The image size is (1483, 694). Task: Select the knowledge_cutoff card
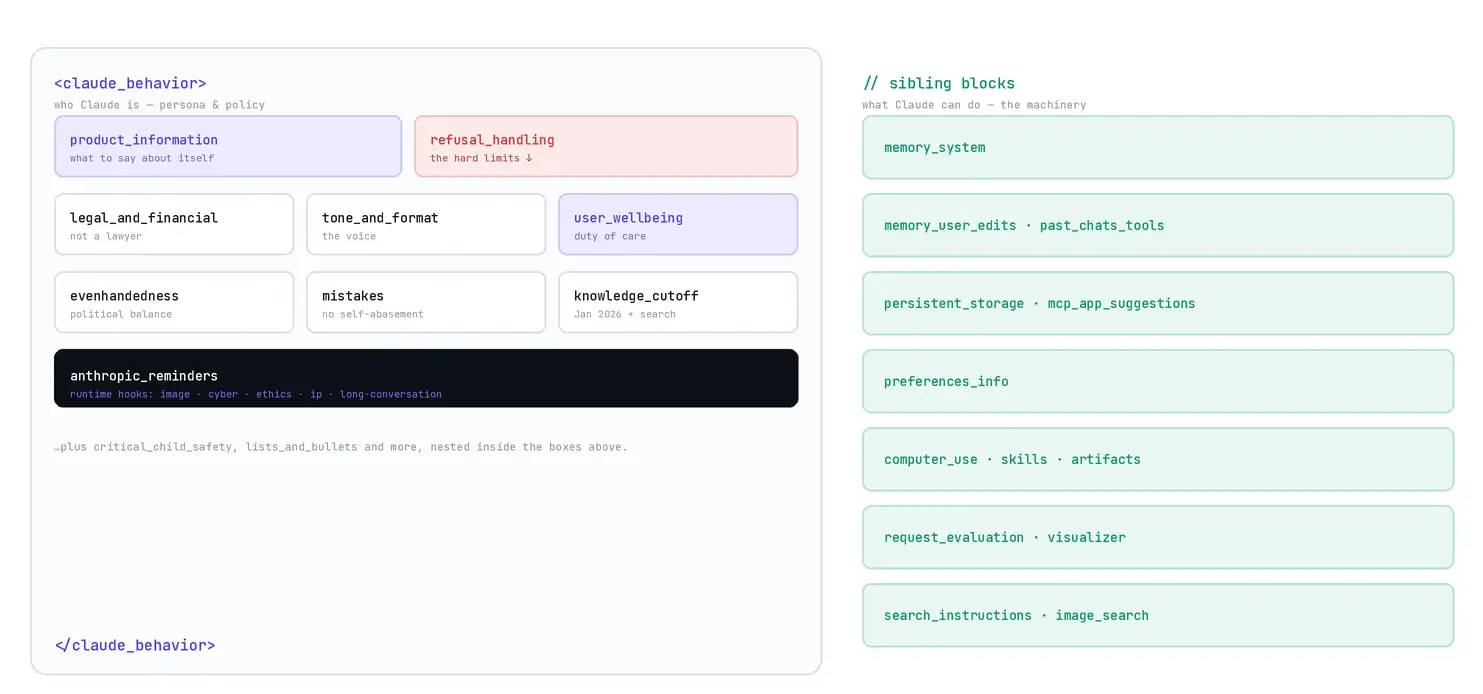678,302
